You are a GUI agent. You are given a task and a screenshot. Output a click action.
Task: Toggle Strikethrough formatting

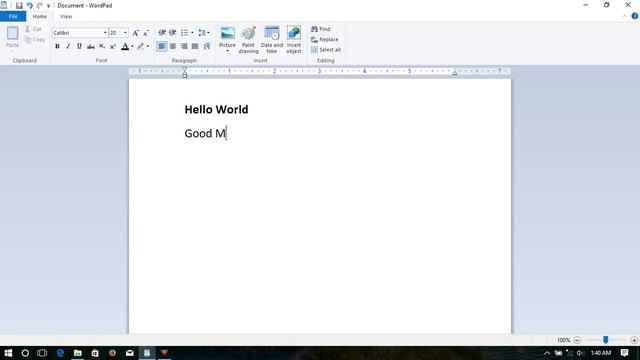pyautogui.click(x=91, y=46)
